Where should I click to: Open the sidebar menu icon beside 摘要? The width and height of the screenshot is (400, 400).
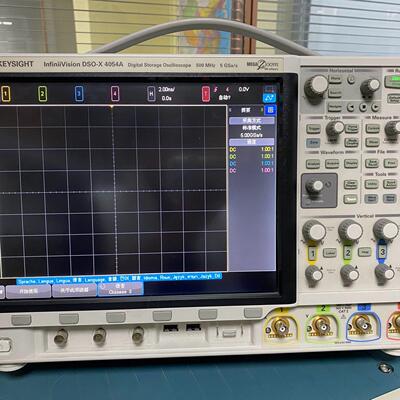pyautogui.click(x=270, y=110)
